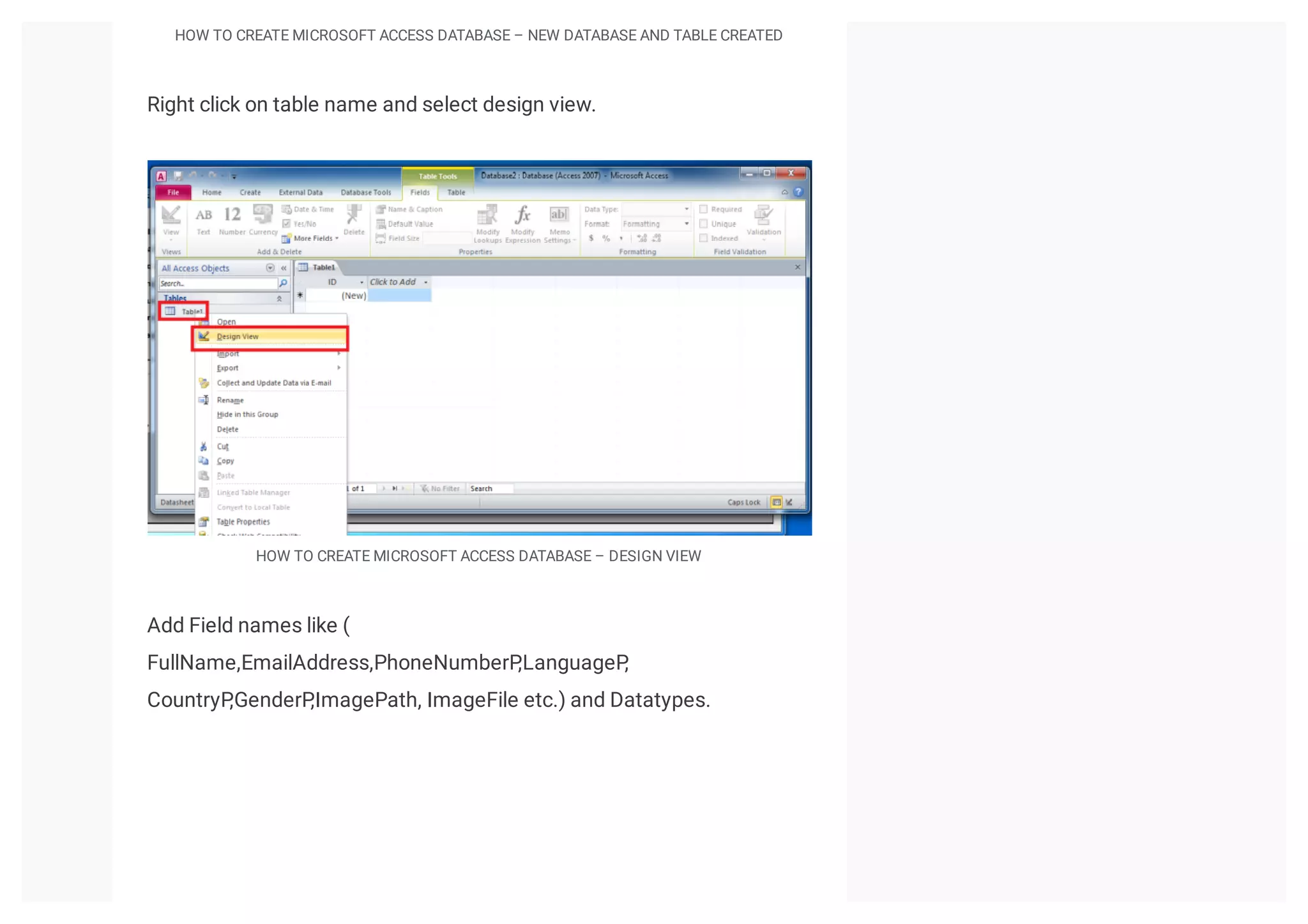
Task: Click the last record navigation button
Action: [x=395, y=489]
